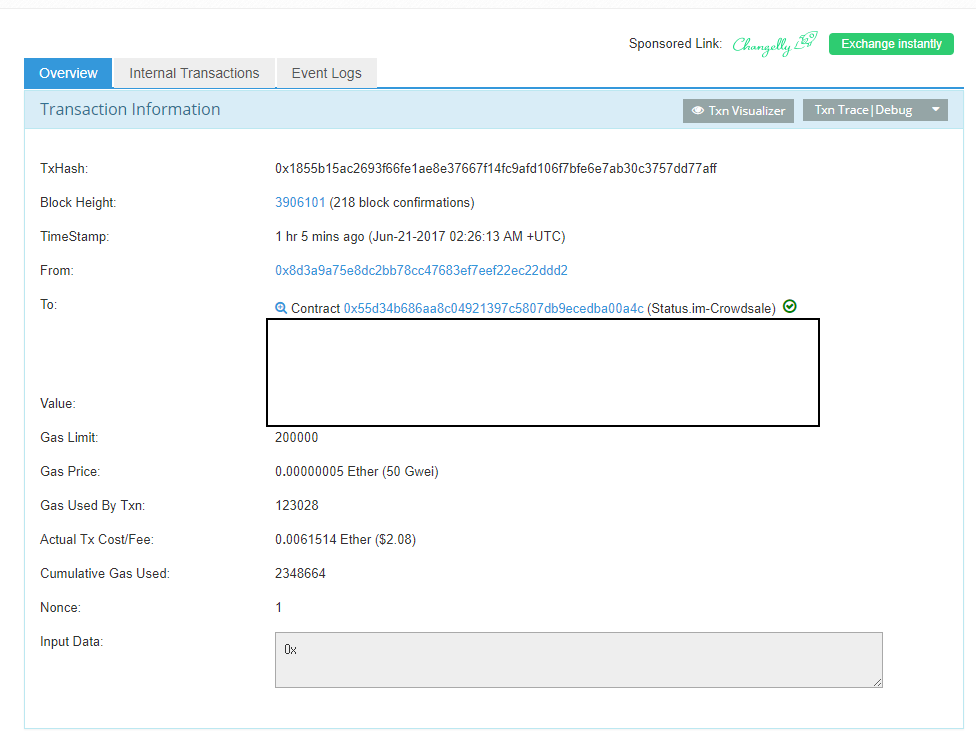Viewport: 976px width, 742px height.
Task: Select the Gas Limit value 200000
Action: point(296,438)
